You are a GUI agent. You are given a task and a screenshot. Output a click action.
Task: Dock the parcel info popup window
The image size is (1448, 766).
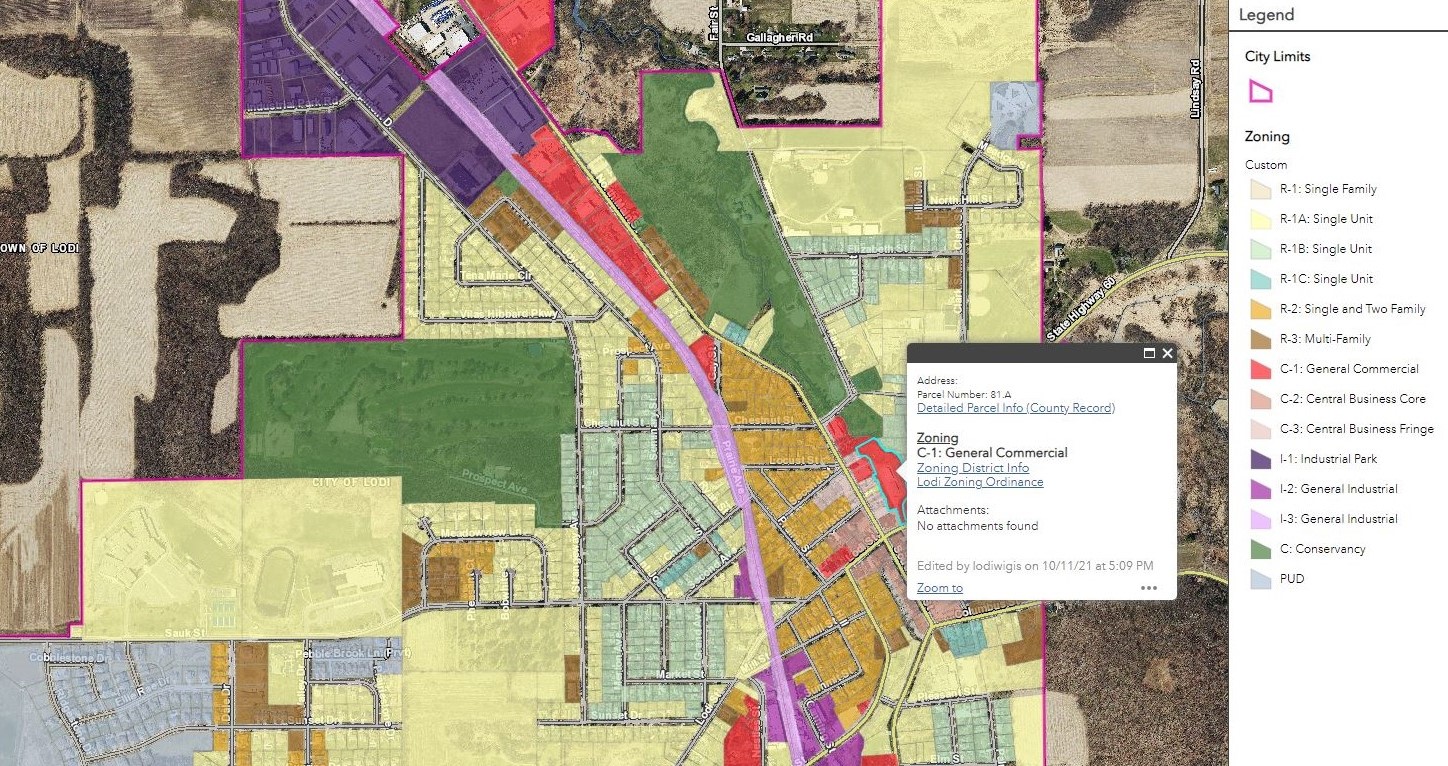(x=1148, y=353)
